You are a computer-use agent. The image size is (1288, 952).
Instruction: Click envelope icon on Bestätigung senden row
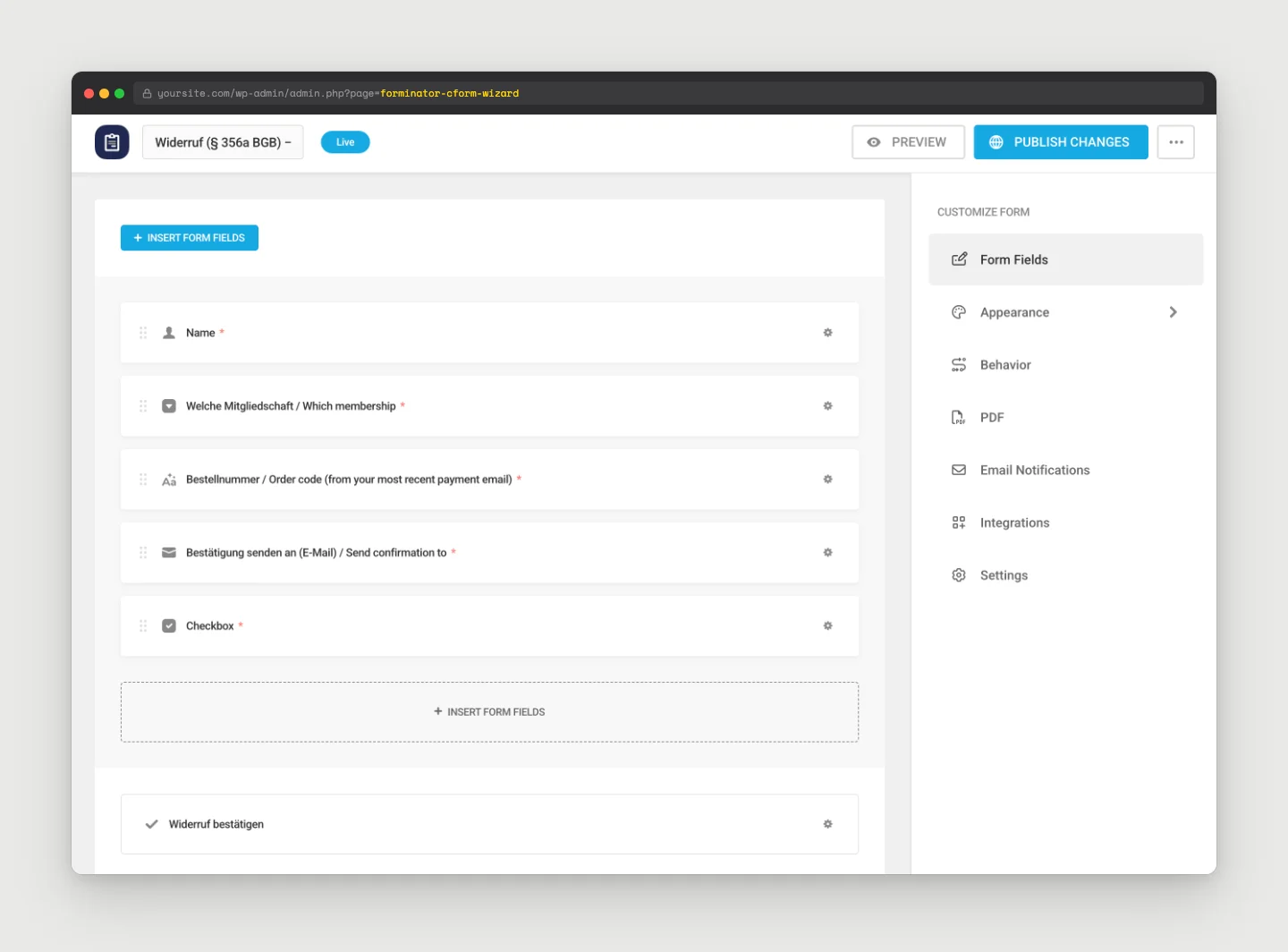[169, 553]
